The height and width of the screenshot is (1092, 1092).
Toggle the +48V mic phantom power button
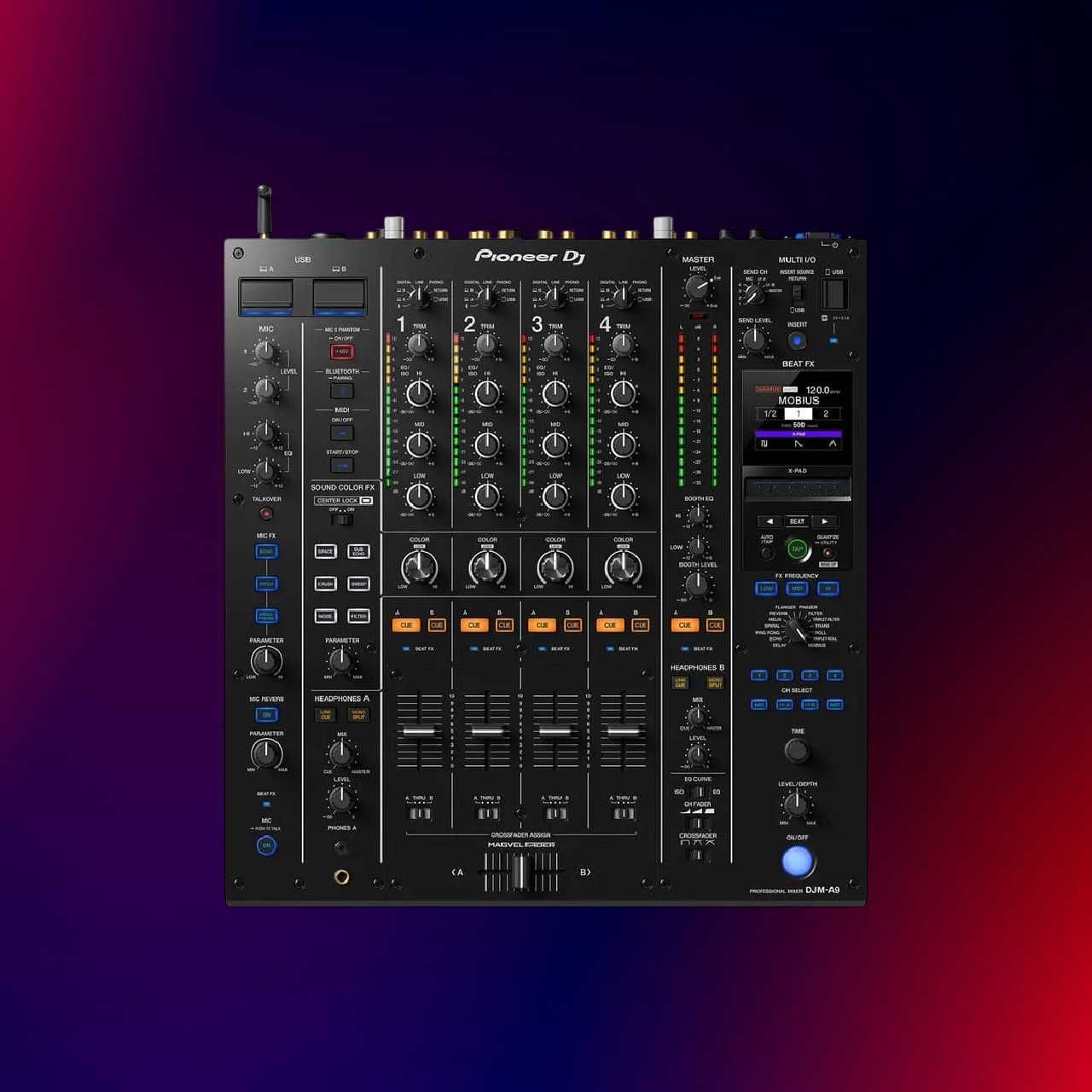(x=342, y=351)
